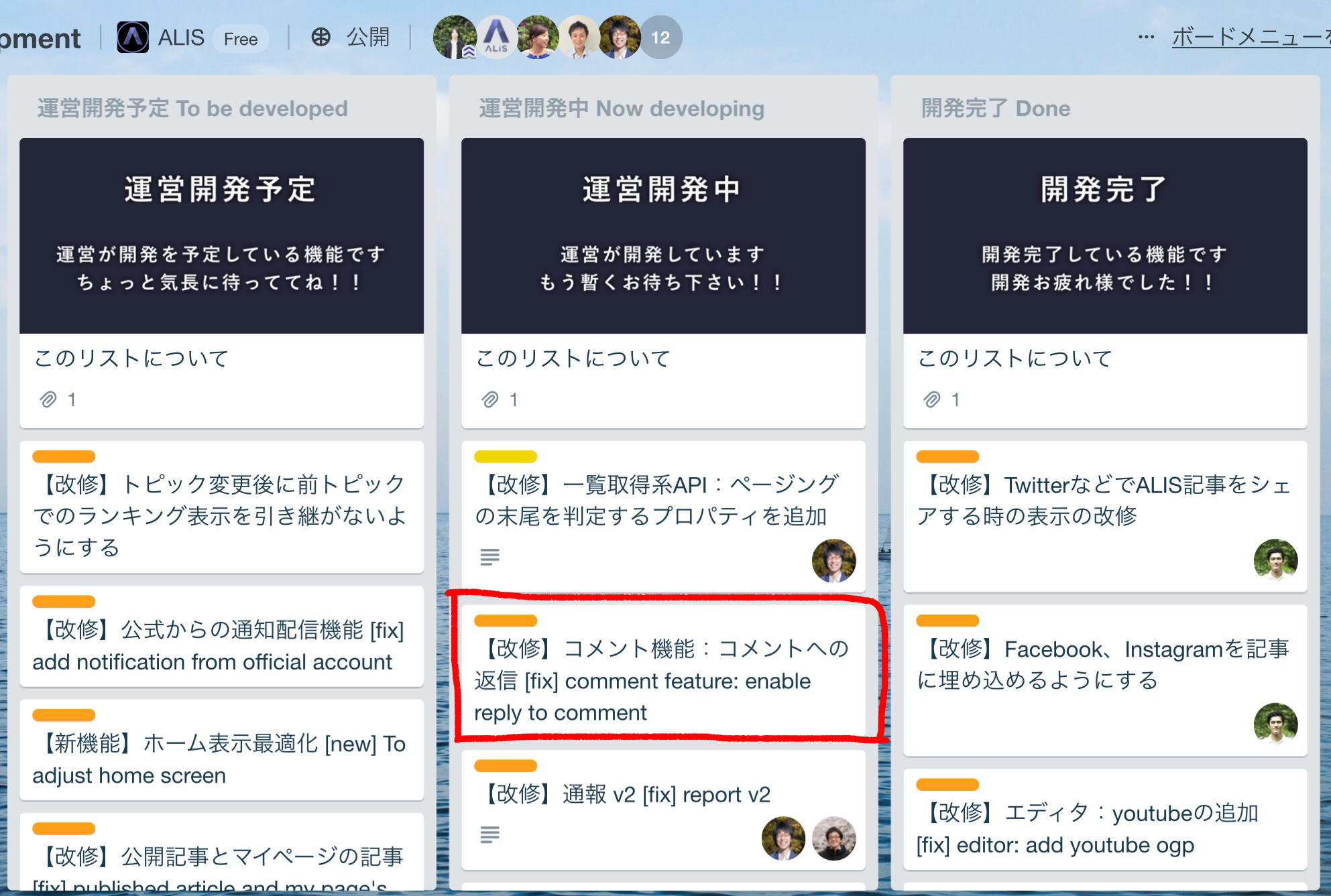Click the ALIS logo icon in the header
Viewport: 1331px width, 896px height.
click(133, 38)
